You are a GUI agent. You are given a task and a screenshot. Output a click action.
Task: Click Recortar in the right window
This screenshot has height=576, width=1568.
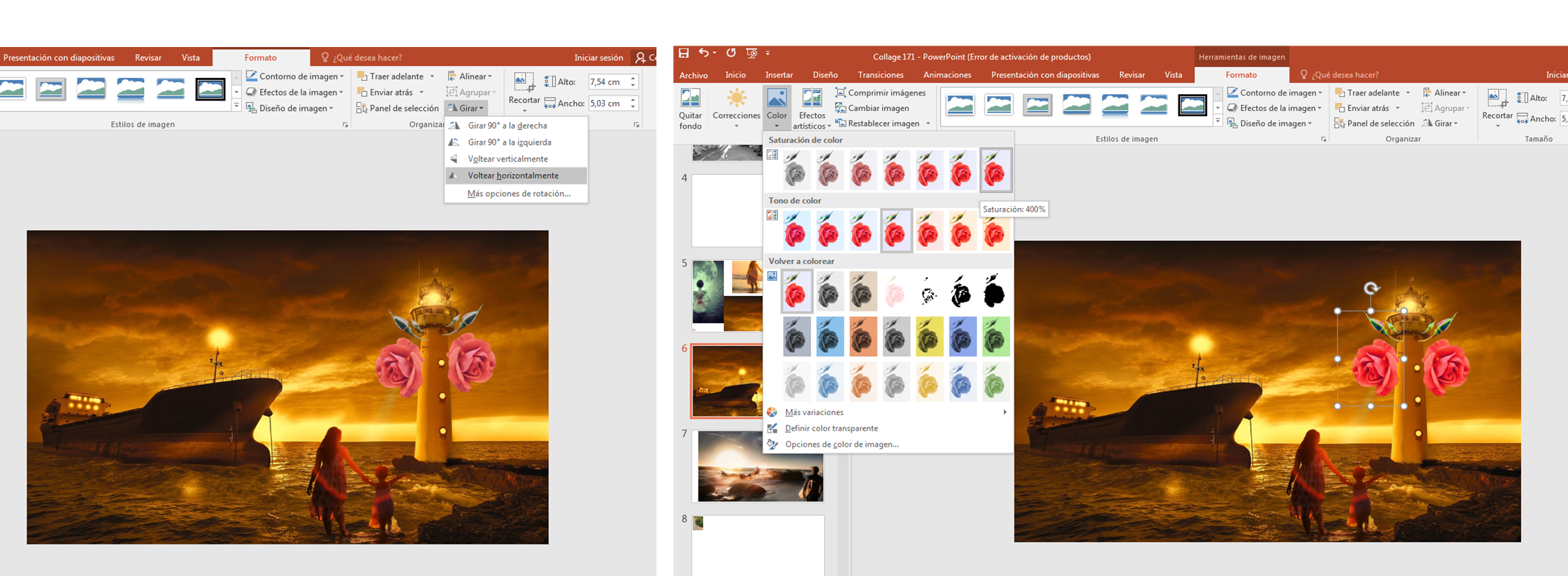point(1497,108)
